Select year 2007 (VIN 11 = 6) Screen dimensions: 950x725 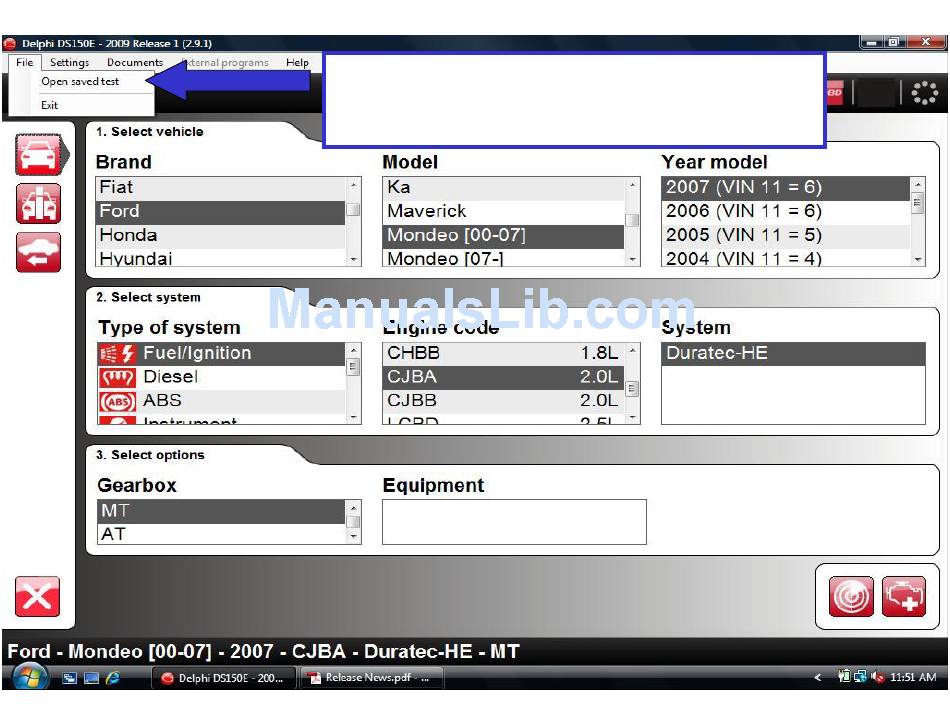[x=786, y=187]
